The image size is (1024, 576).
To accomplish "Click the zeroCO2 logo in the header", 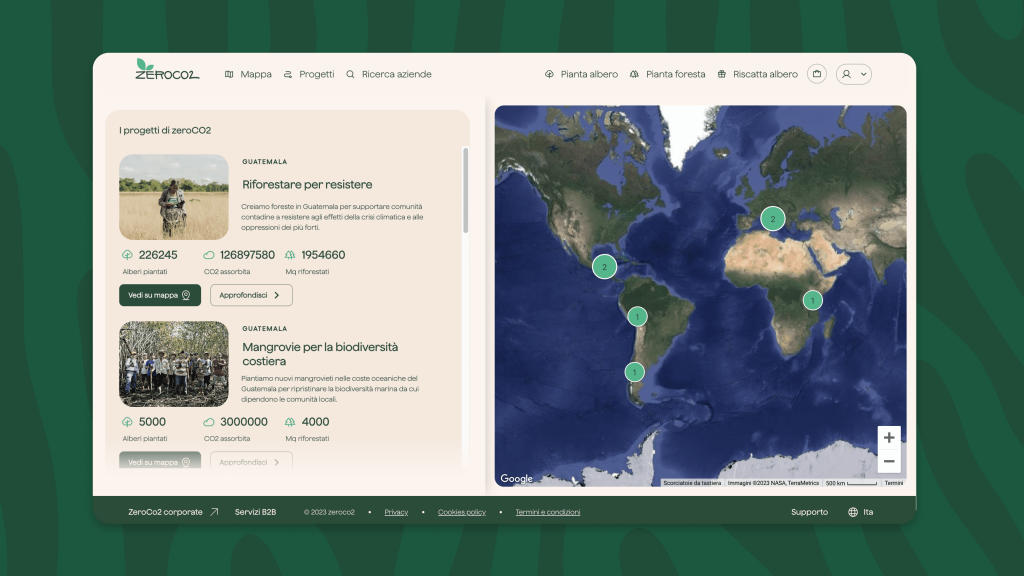I will click(167, 70).
